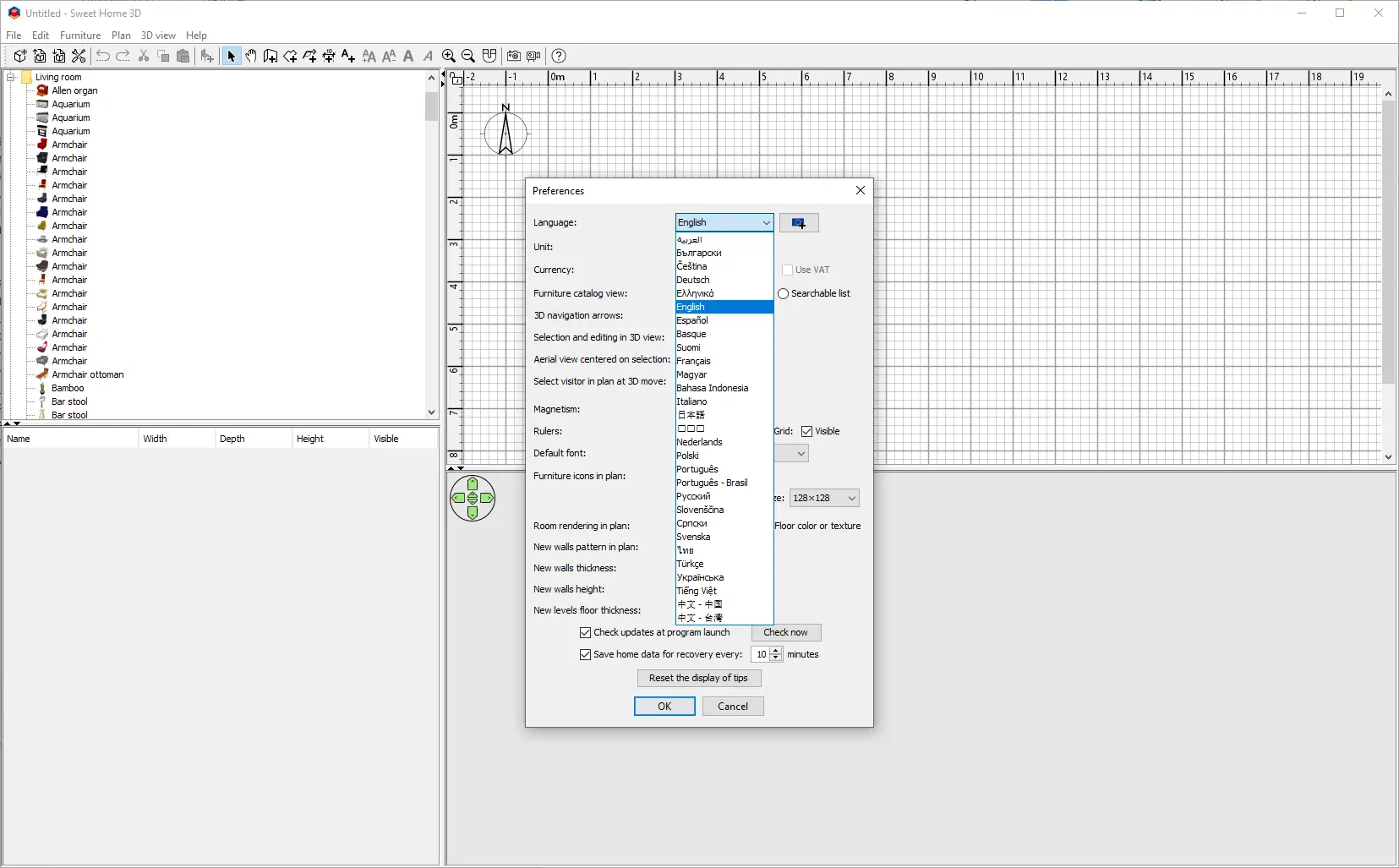Choose the Create rooms tool
Screen dimensions: 1399x868
[x=290, y=56]
